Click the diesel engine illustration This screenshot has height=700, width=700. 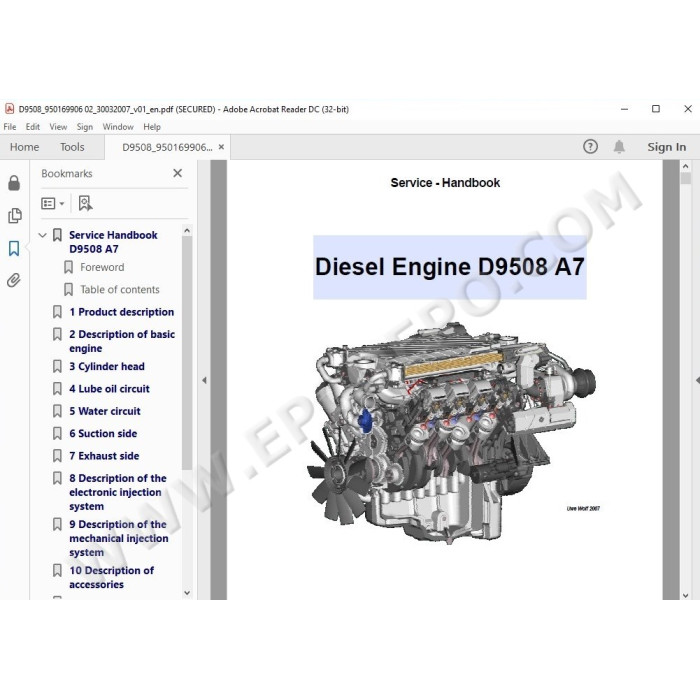(451, 431)
